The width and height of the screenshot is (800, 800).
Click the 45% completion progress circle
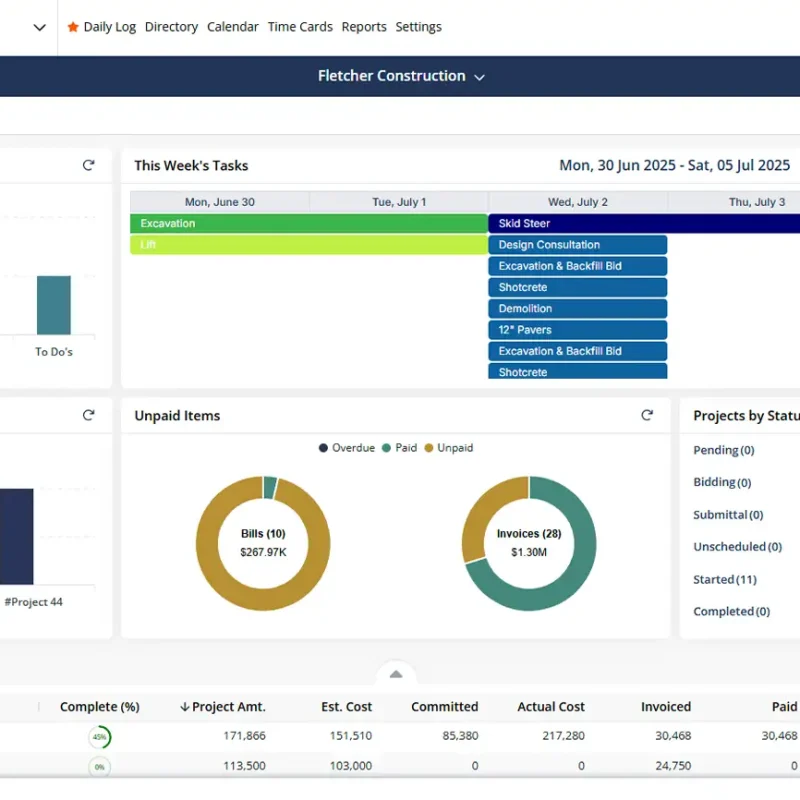(99, 737)
